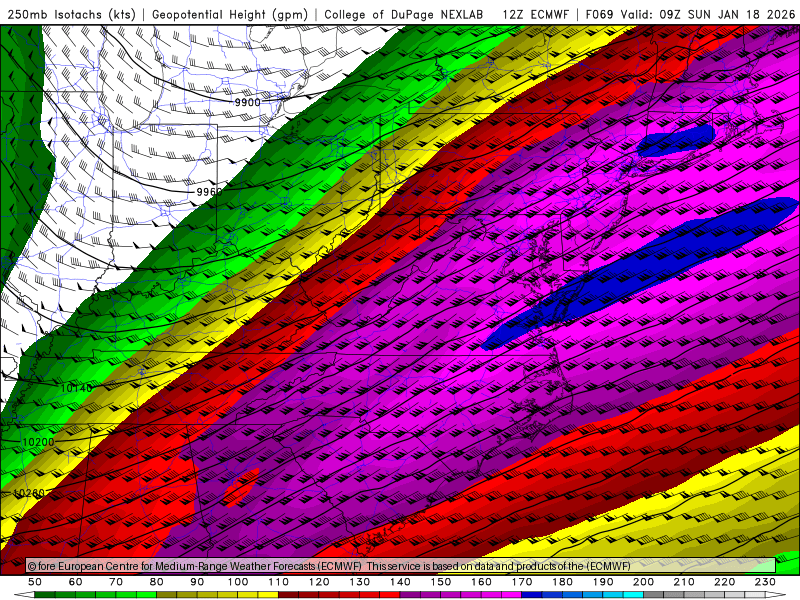Viewport: 800px width, 600px height.
Task: Click the darkest green swatch starting the legend
Action: [x=45, y=595]
